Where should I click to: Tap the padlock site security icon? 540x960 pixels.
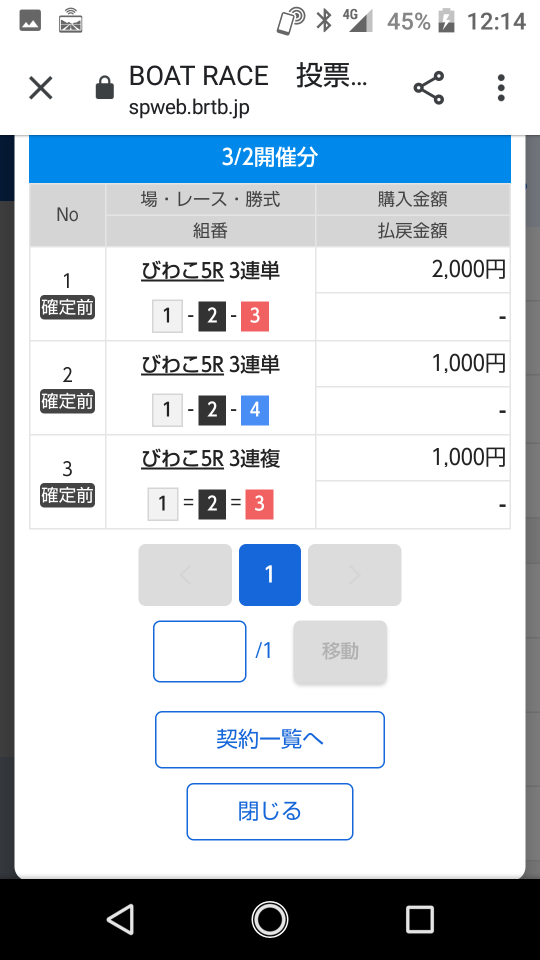pos(105,88)
